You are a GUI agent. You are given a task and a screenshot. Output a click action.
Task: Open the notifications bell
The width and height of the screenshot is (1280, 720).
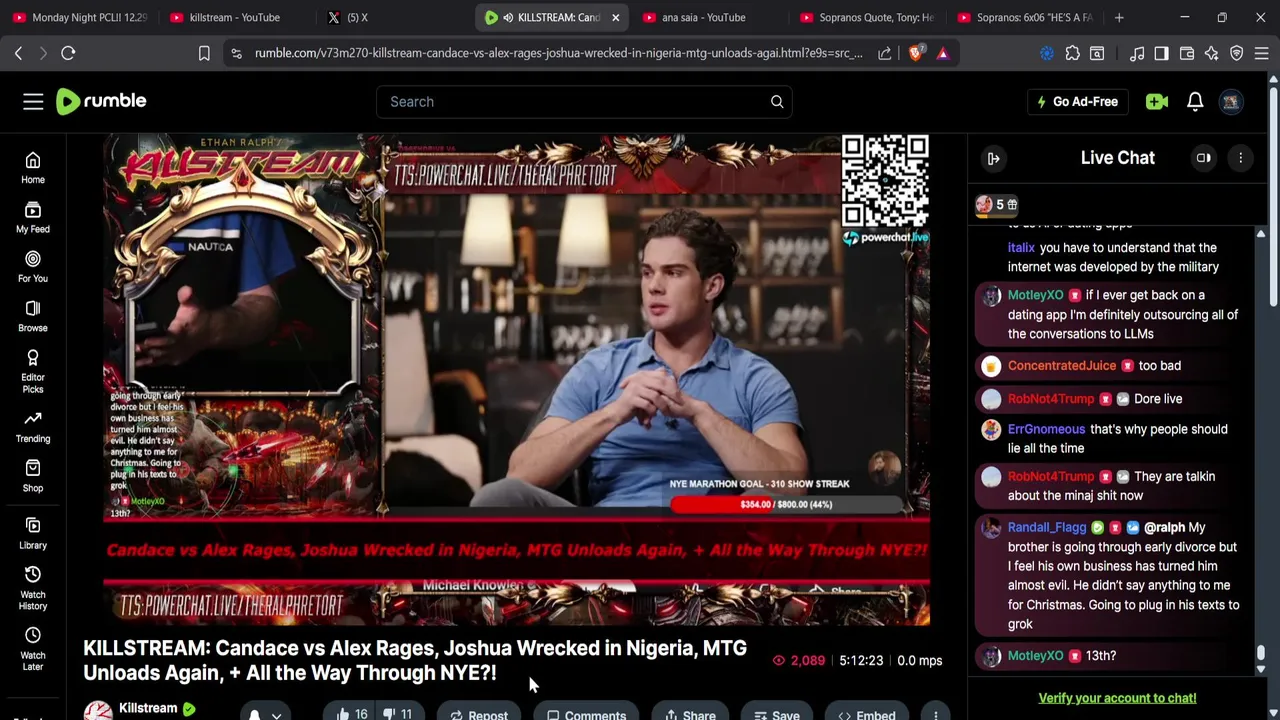coord(1195,101)
